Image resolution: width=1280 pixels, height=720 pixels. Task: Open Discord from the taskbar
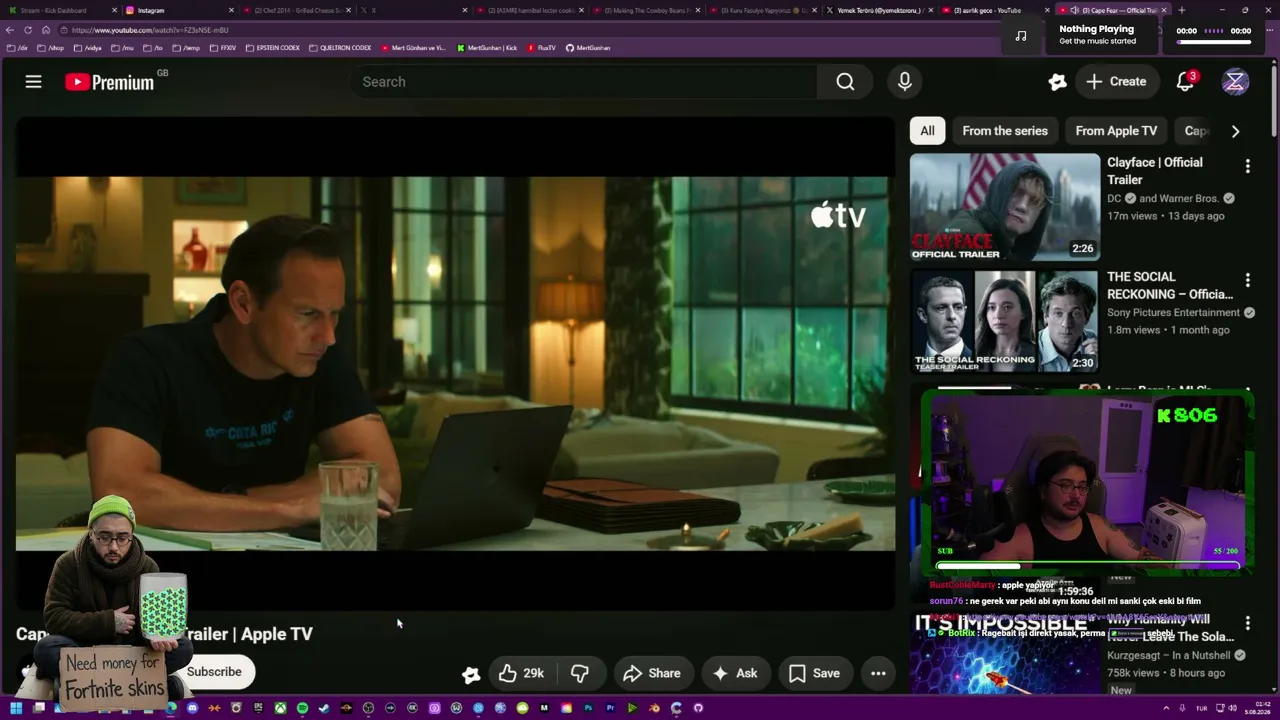[192, 708]
